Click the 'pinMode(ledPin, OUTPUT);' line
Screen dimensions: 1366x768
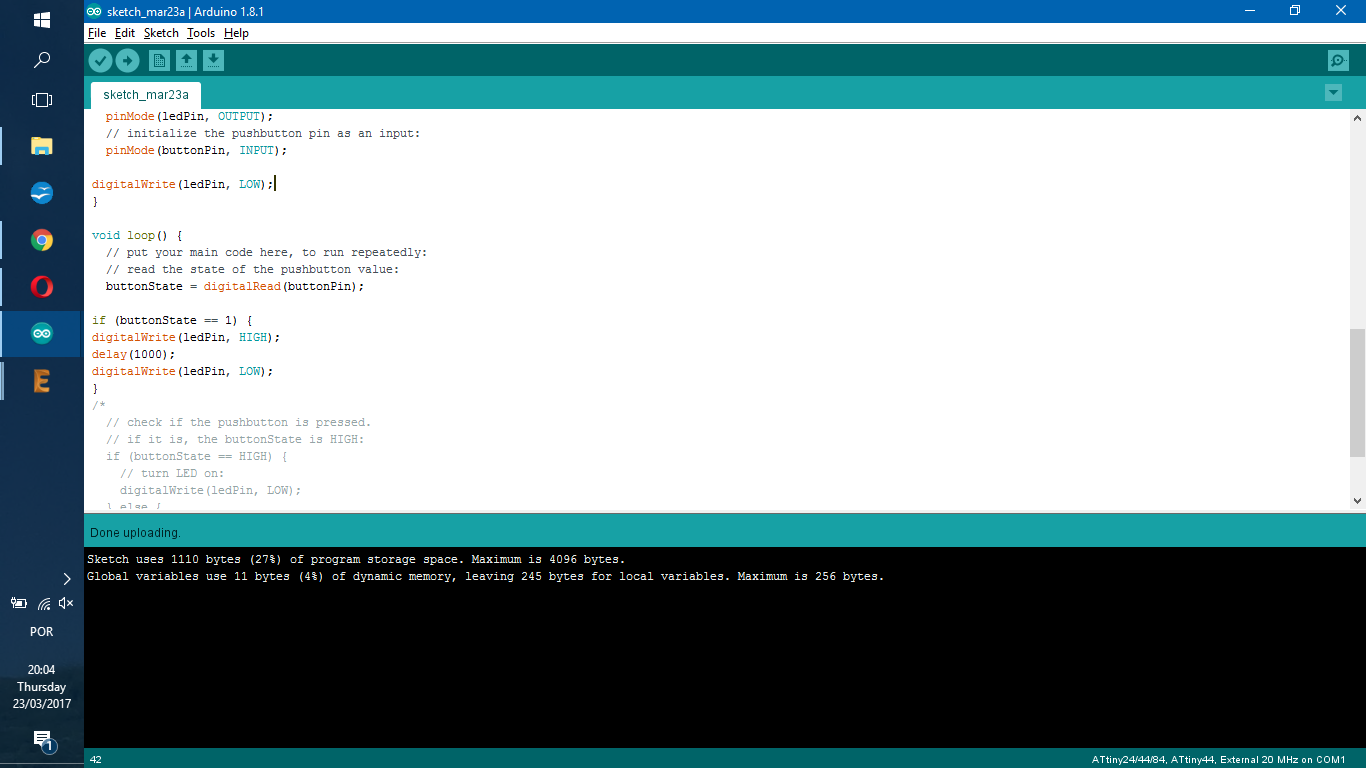(189, 116)
